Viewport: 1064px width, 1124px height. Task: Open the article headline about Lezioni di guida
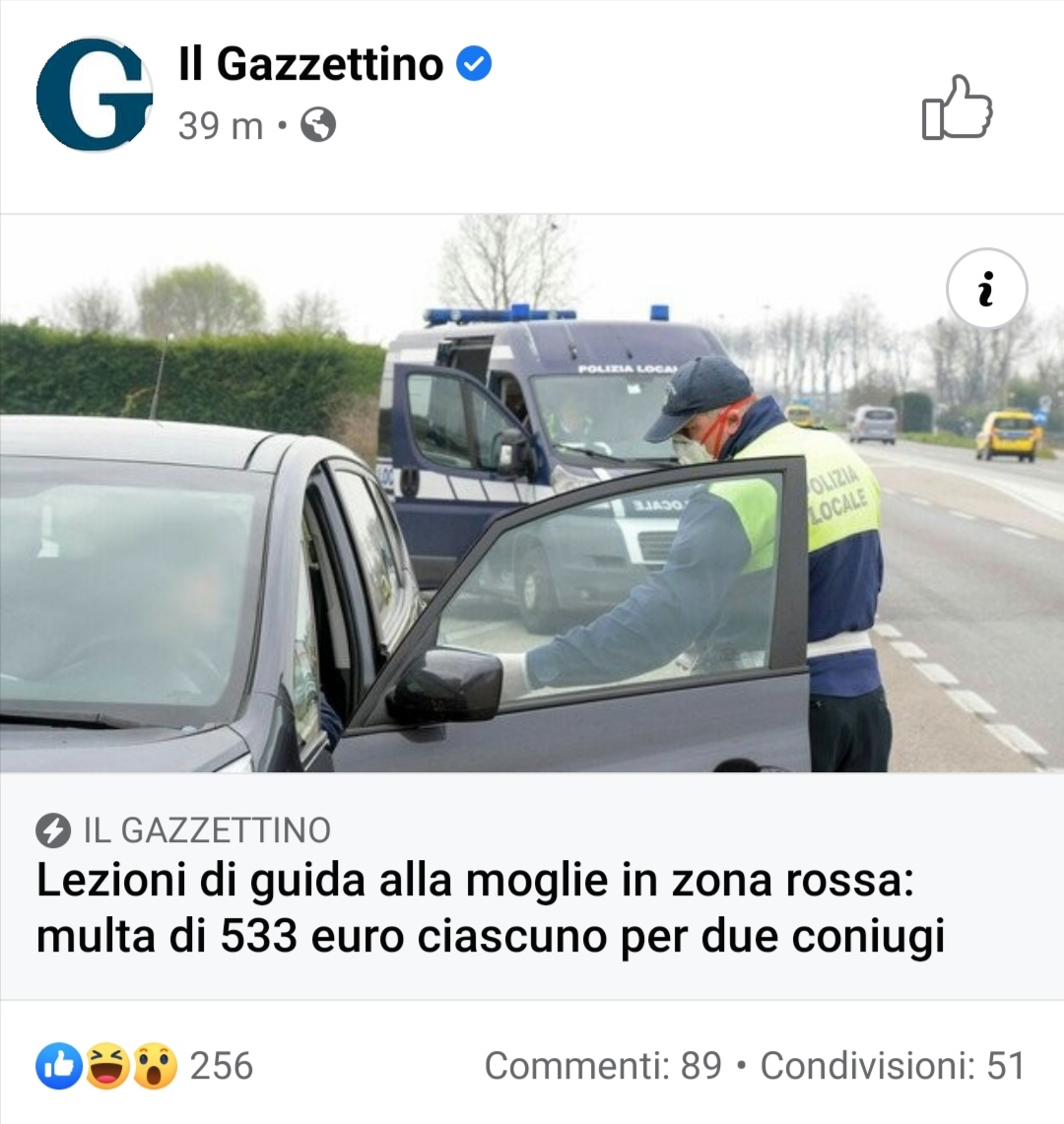coord(491,907)
